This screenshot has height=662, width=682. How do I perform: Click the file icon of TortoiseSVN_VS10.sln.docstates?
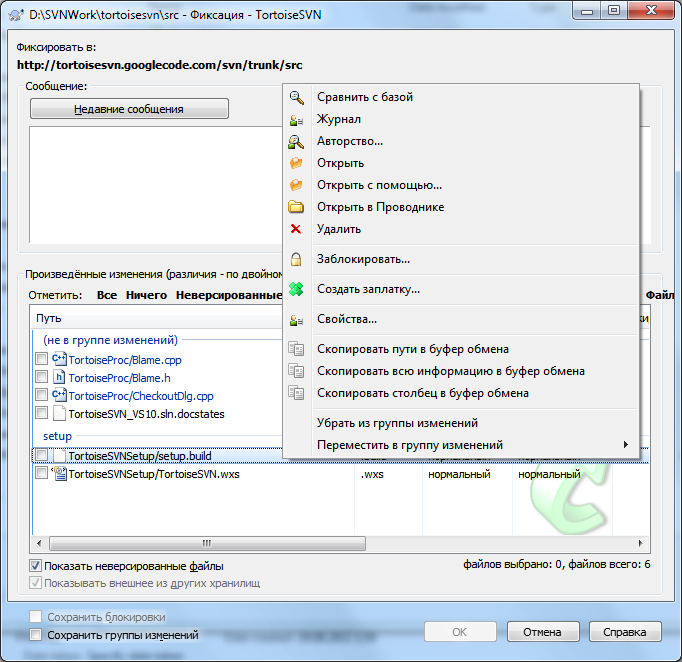coord(59,413)
